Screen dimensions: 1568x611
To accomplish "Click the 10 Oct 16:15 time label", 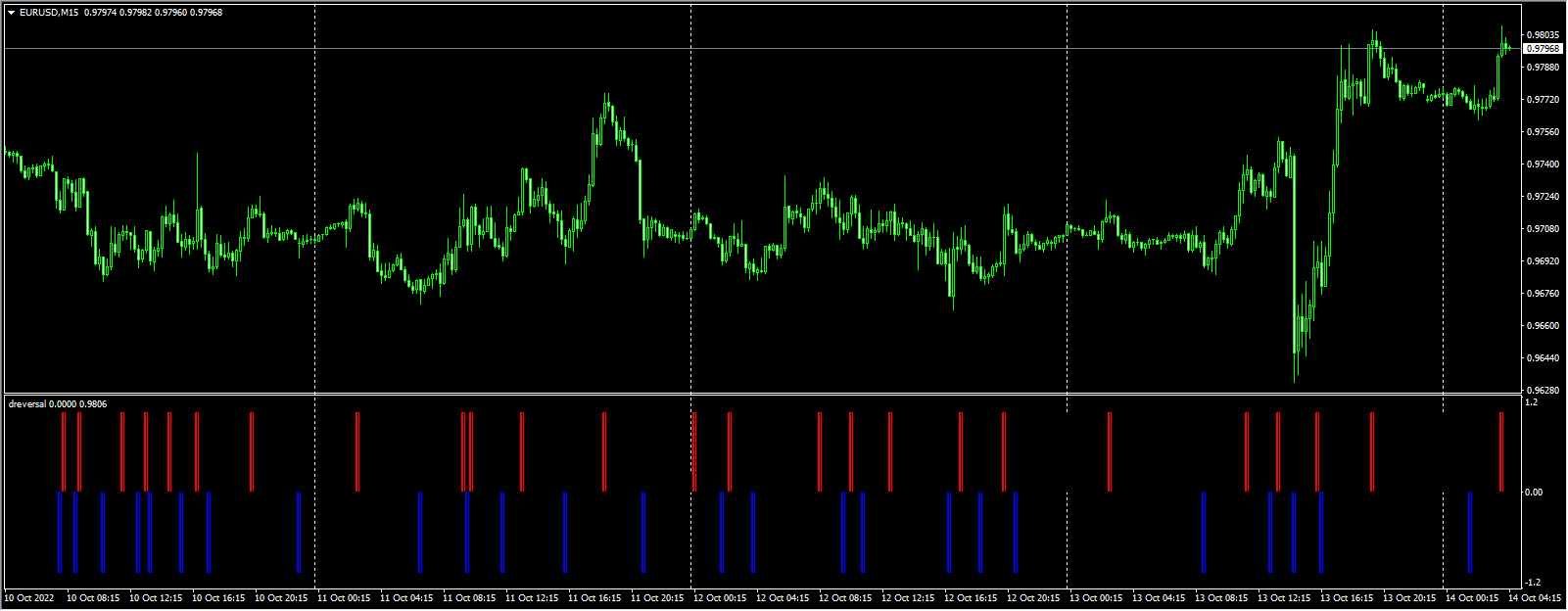I will click(x=218, y=597).
